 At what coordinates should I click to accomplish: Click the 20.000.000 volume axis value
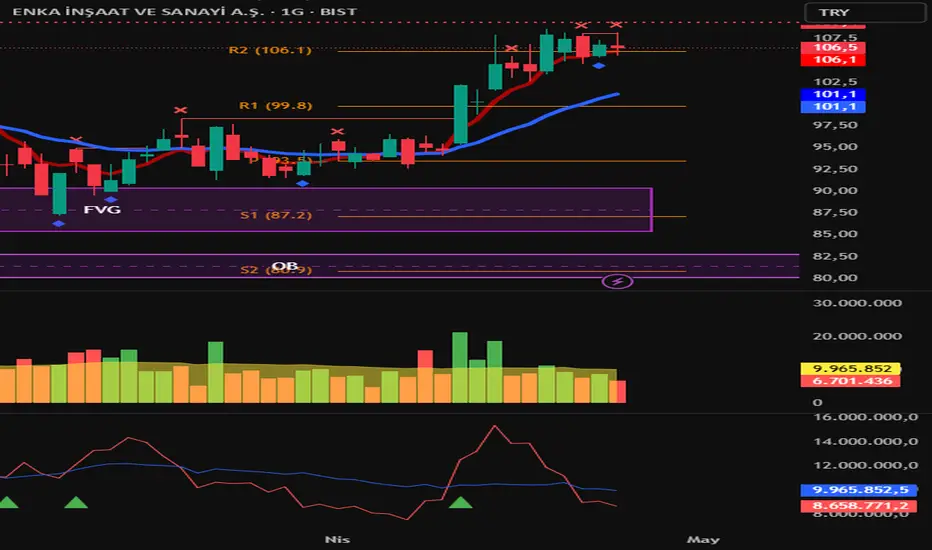857,337
